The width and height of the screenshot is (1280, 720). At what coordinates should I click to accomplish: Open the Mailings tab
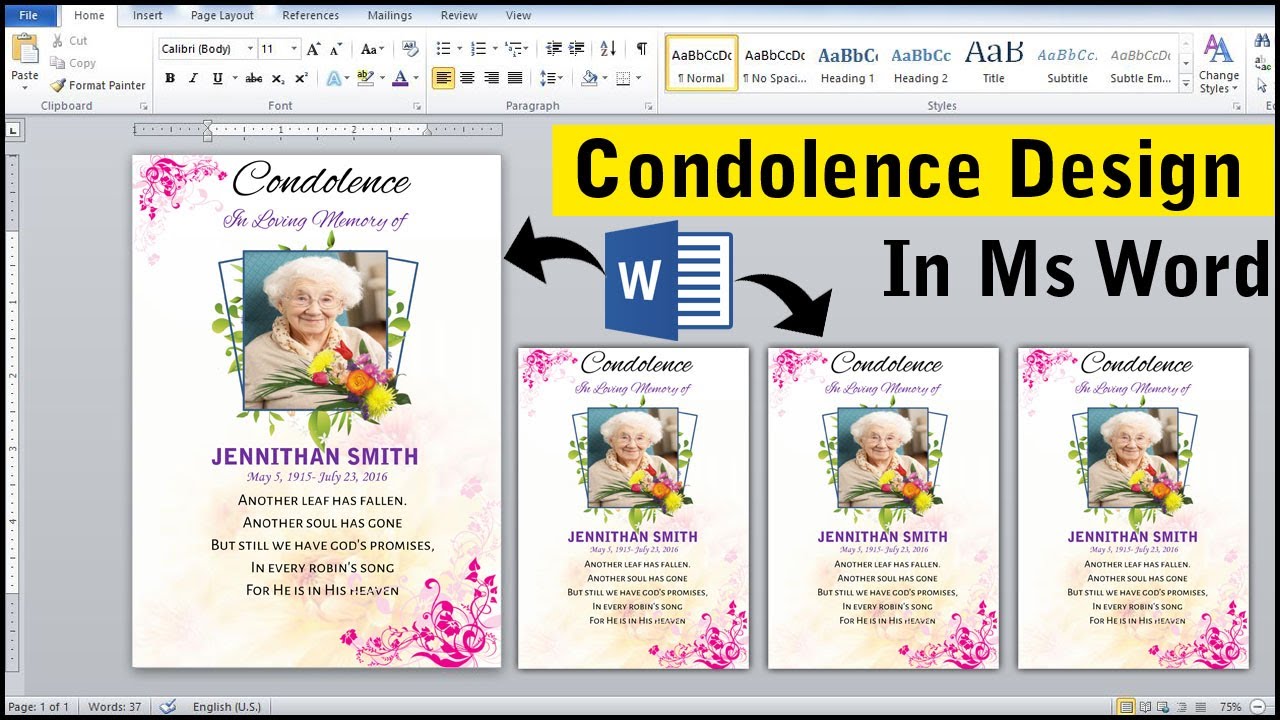[389, 15]
